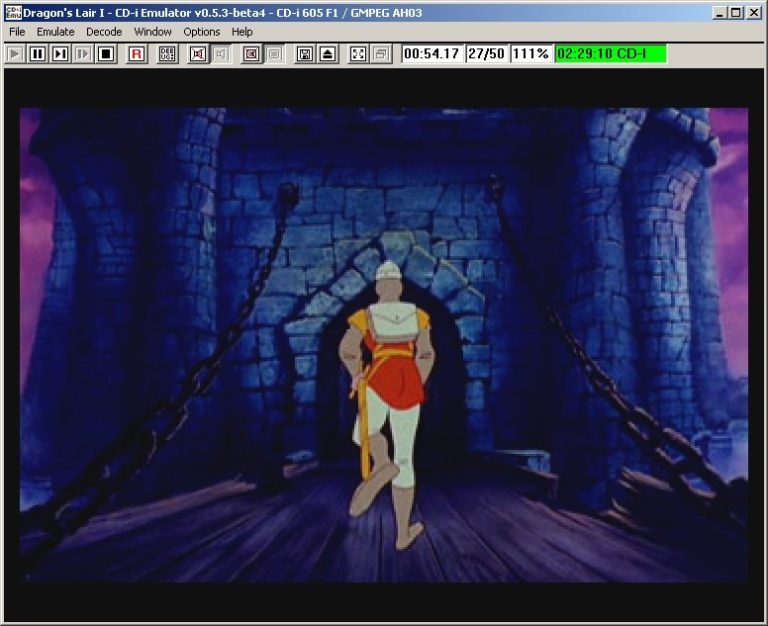Click the Play button in the toolbar
The image size is (768, 626).
click(x=15, y=54)
